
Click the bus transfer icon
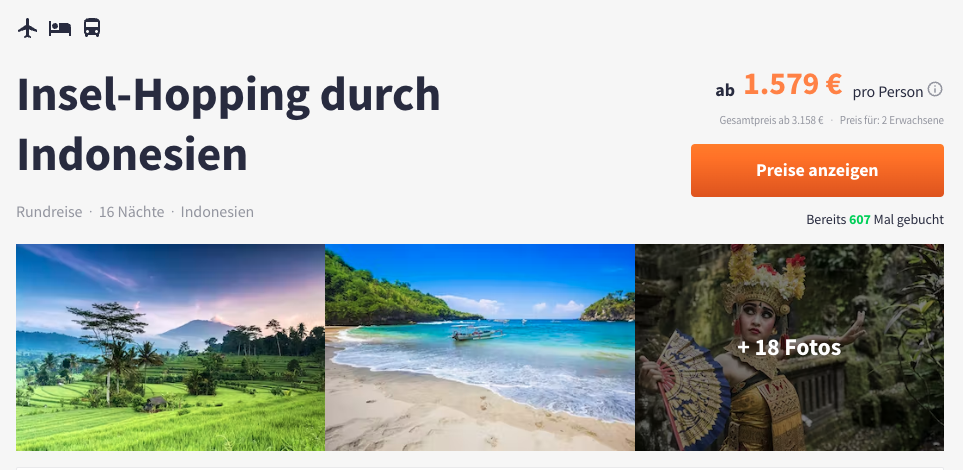[92, 28]
